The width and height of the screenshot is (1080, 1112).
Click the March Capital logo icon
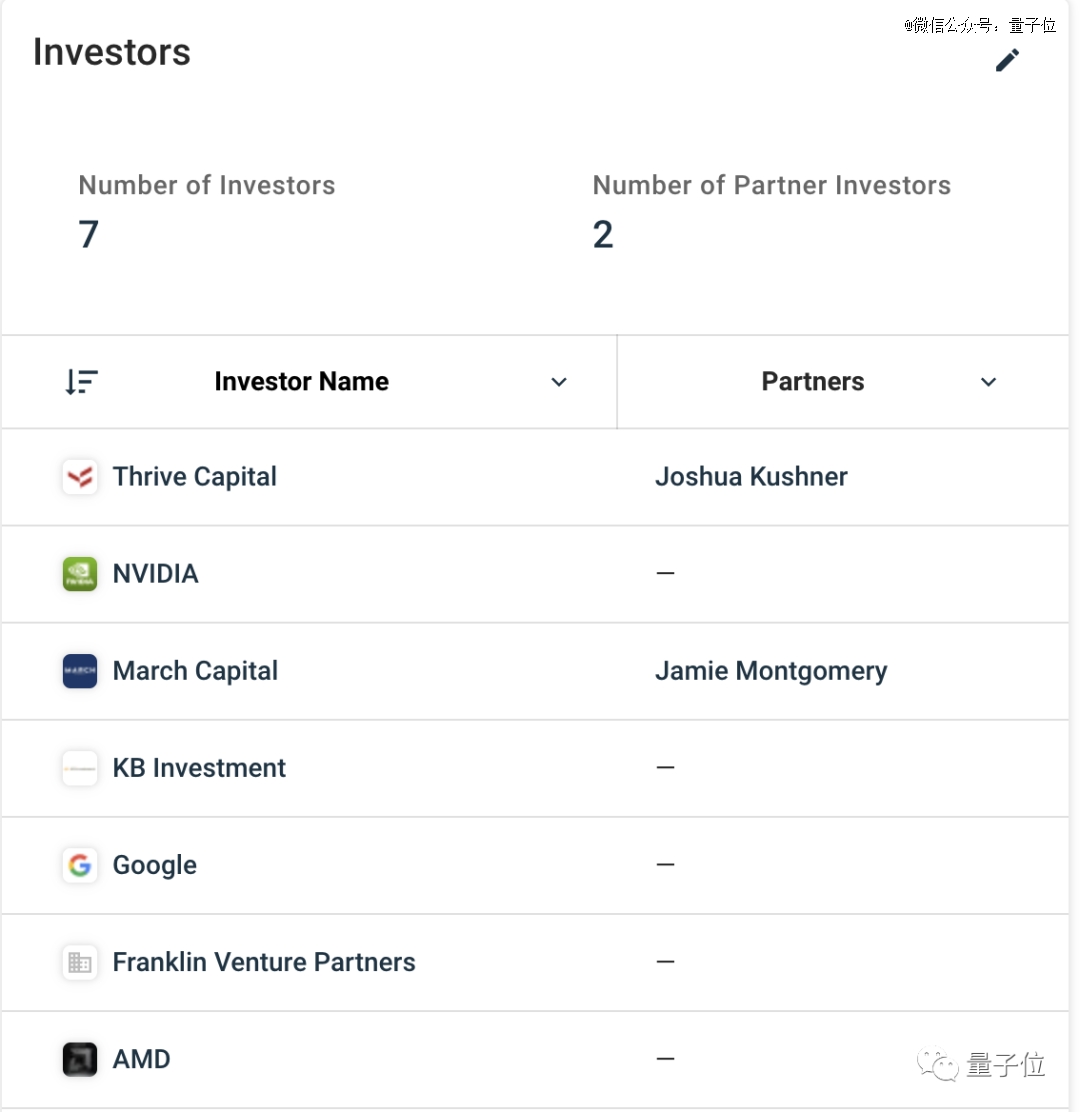click(80, 671)
